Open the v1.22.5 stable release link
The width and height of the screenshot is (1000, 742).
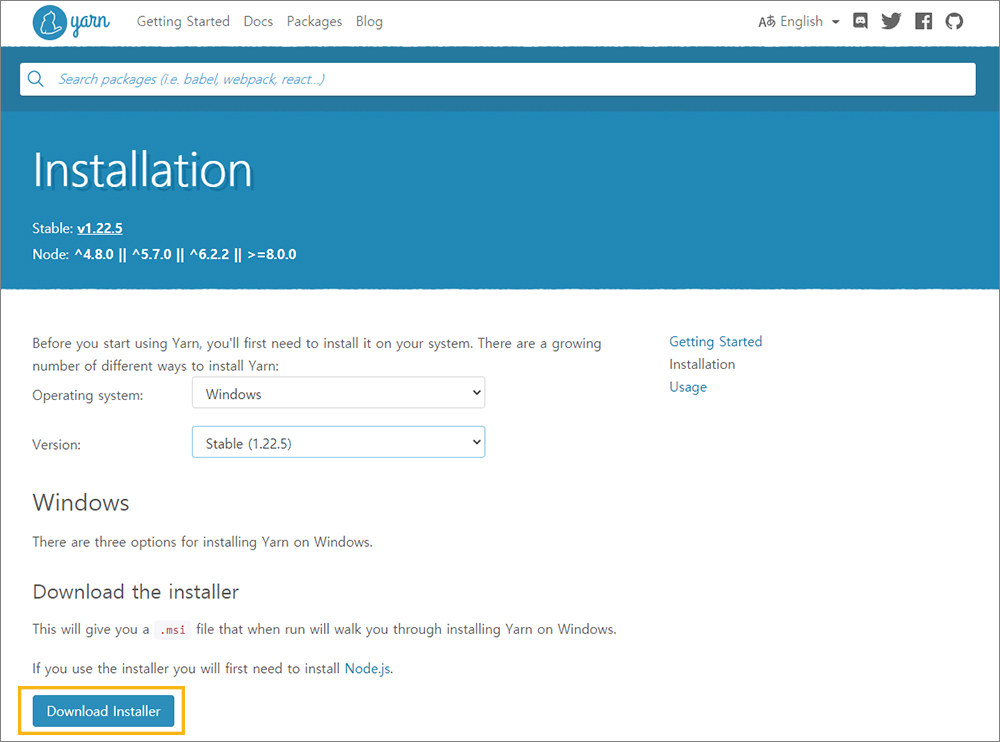click(99, 228)
